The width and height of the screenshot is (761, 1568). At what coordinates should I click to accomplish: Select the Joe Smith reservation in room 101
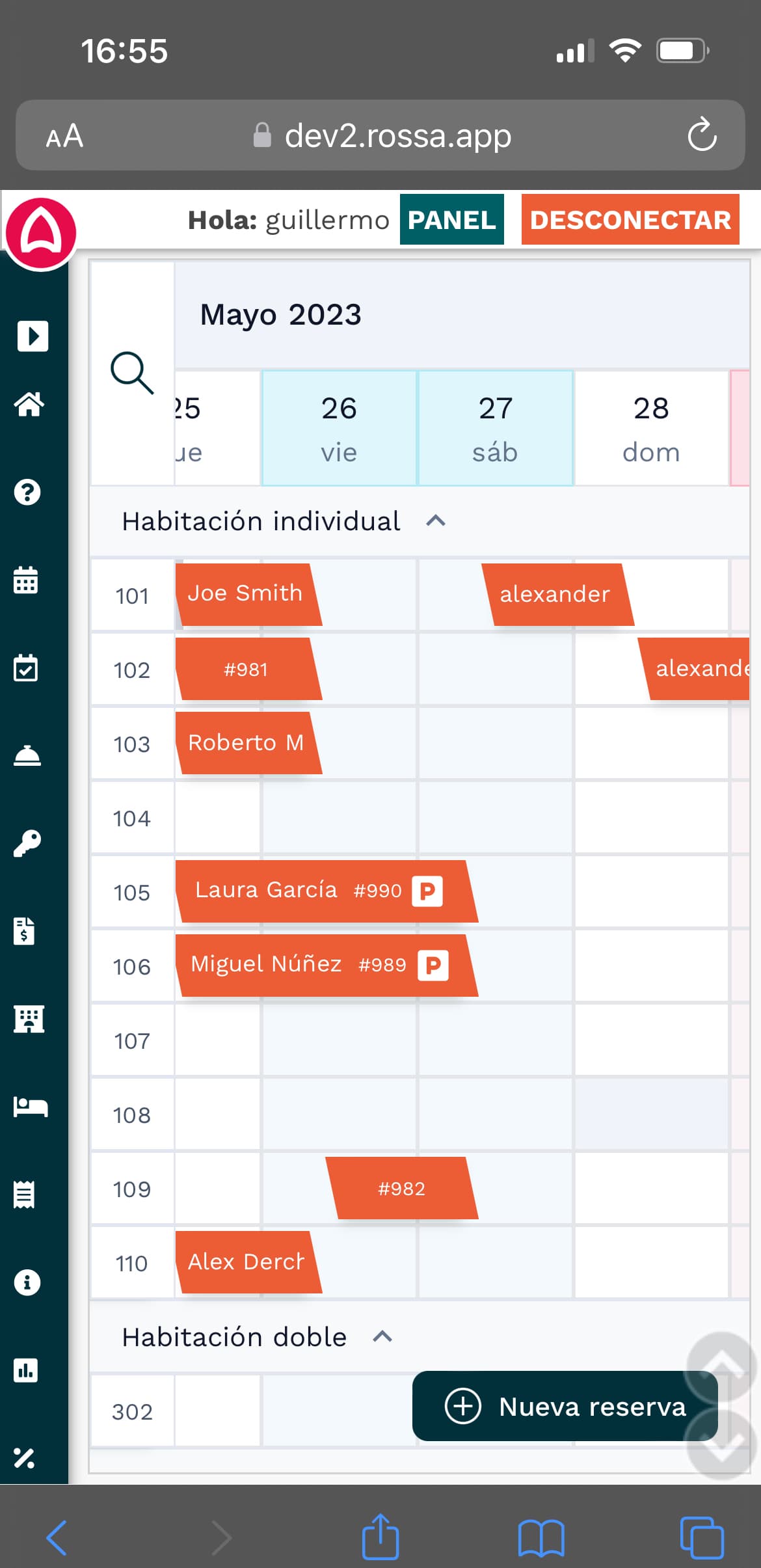tap(246, 593)
